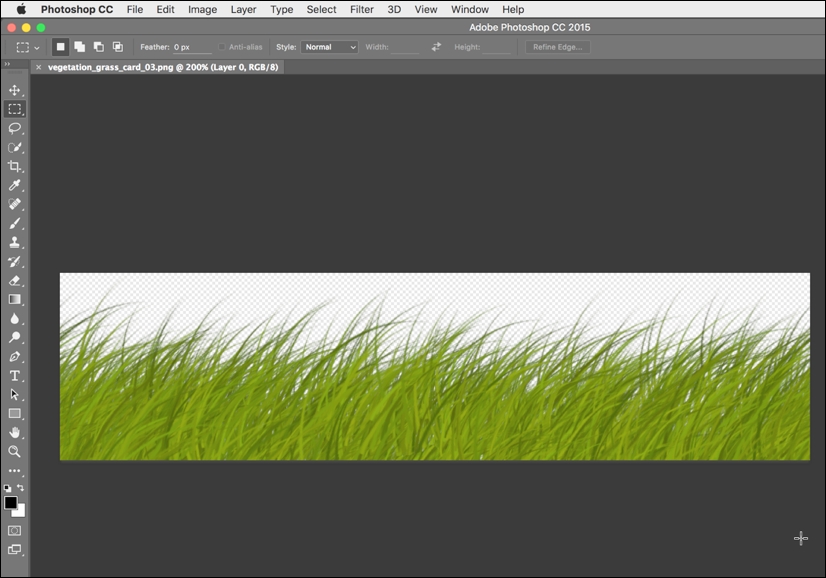Image resolution: width=826 pixels, height=578 pixels.
Task: Choose the Horizontal Type tool
Action: tap(15, 376)
